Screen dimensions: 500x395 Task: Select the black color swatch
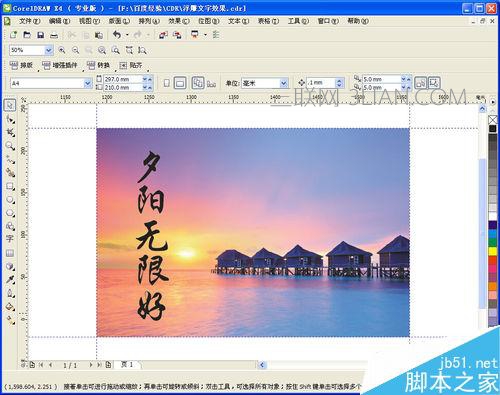click(x=493, y=129)
